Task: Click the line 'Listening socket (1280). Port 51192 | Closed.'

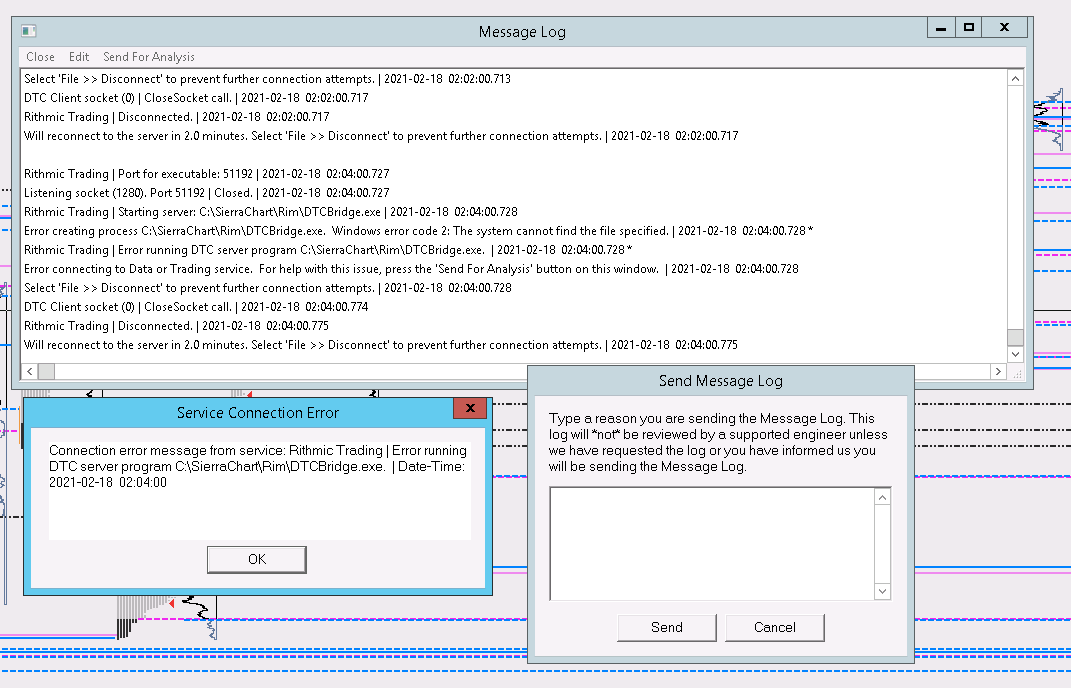Action: point(206,193)
